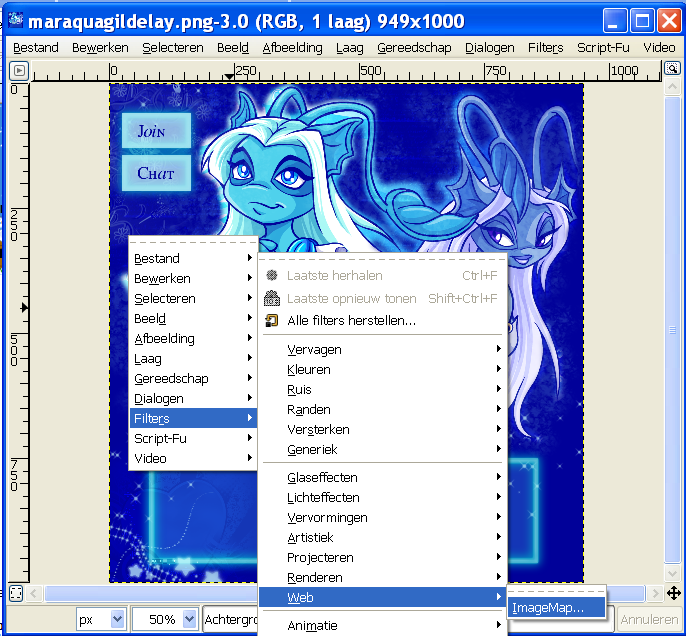This screenshot has width=686, height=636.
Task: Open Laag in the menu bar
Action: 350,48
